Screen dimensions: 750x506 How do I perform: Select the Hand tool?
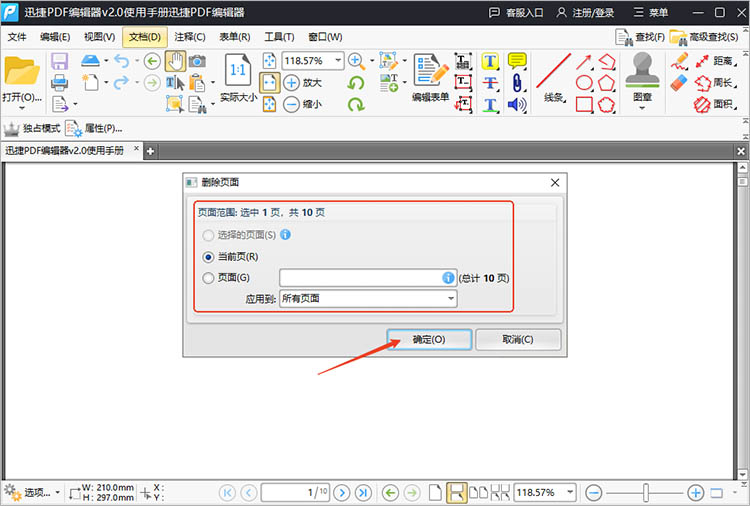point(176,61)
